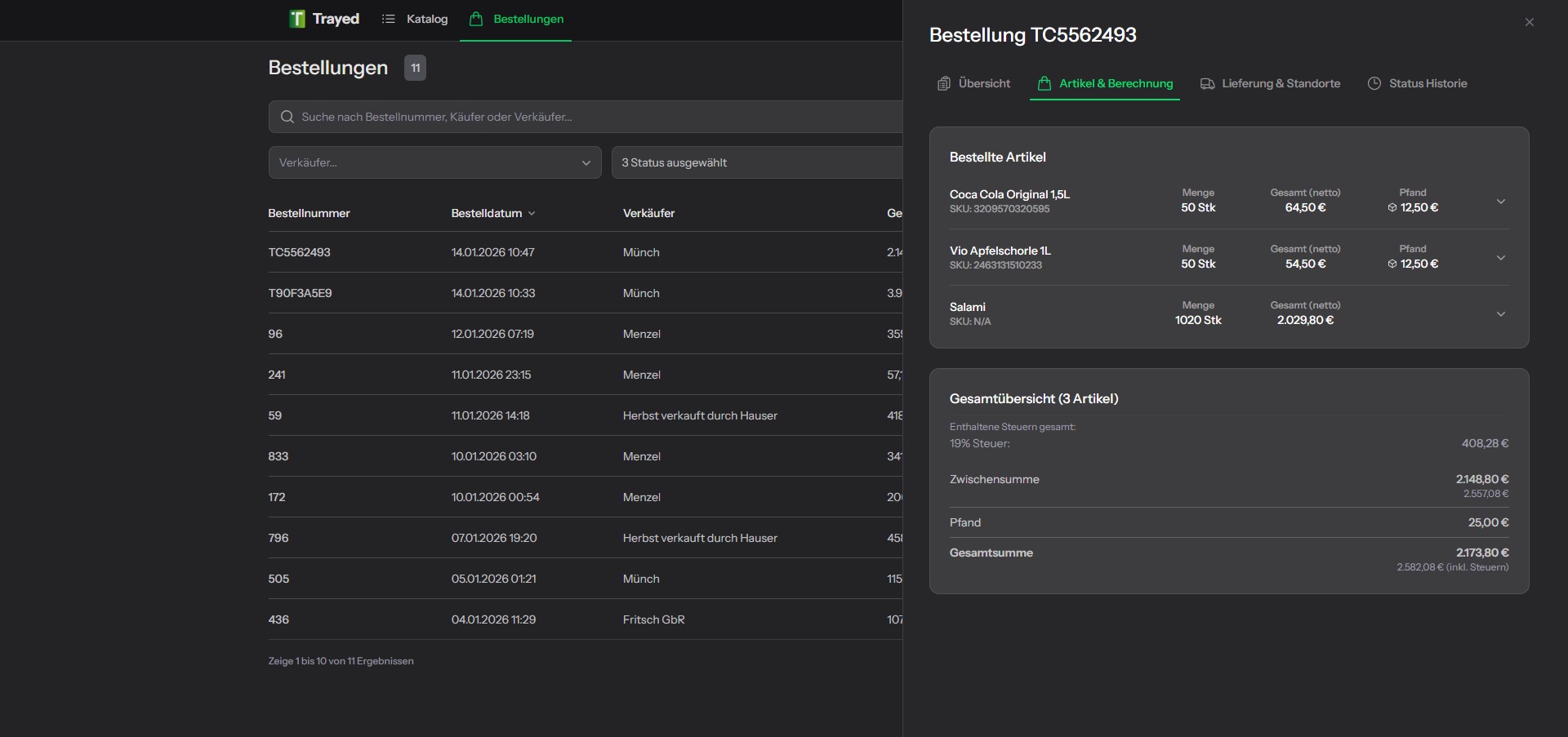Click the shopping bag icon beside Bestellungen
1568x737 pixels.
tap(474, 19)
